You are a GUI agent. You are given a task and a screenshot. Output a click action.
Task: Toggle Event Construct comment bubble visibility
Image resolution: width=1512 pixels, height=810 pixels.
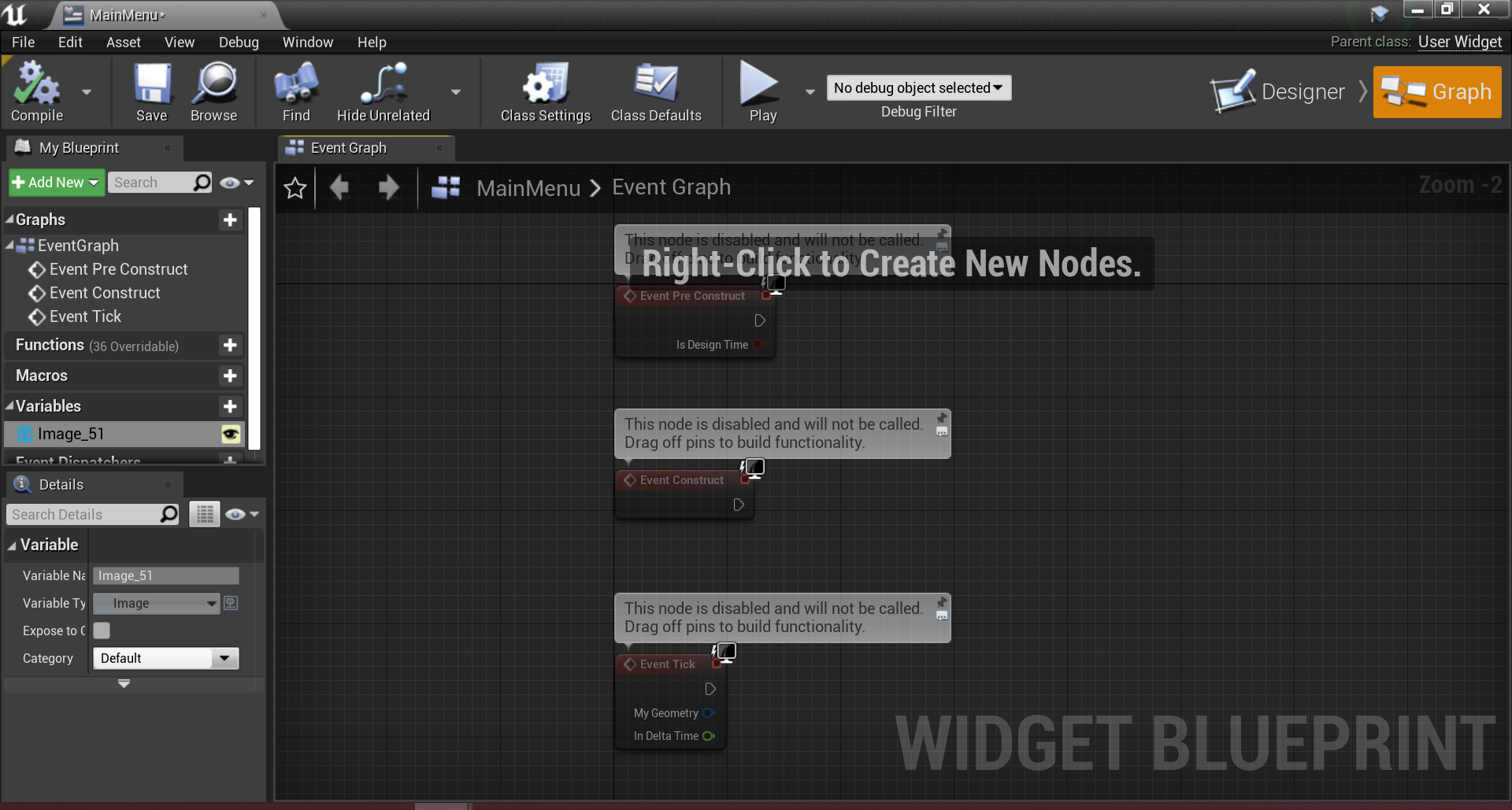[x=942, y=432]
